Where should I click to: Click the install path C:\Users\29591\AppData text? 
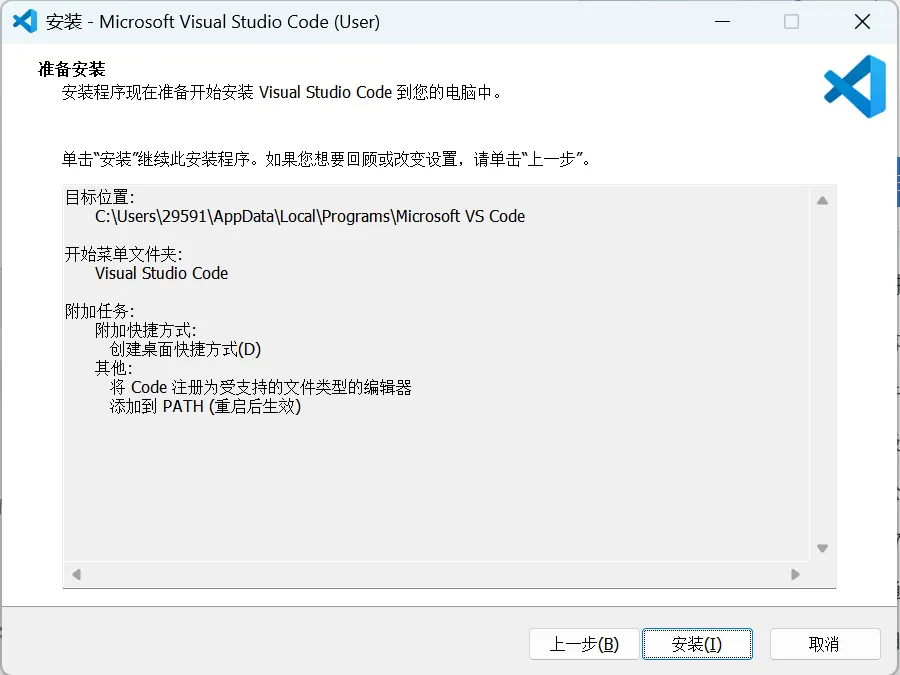click(310, 216)
